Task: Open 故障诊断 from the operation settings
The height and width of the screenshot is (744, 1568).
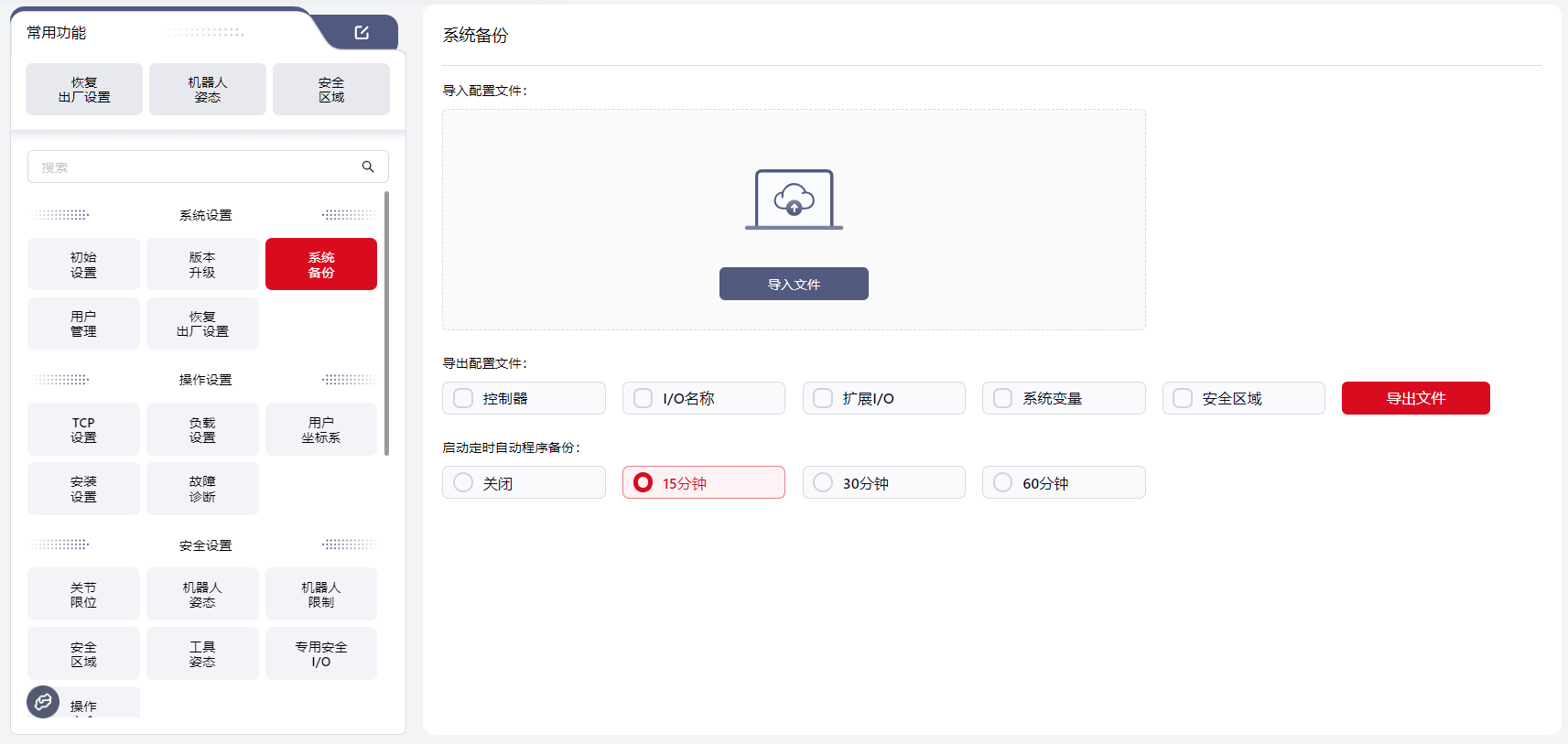Action: coord(202,489)
